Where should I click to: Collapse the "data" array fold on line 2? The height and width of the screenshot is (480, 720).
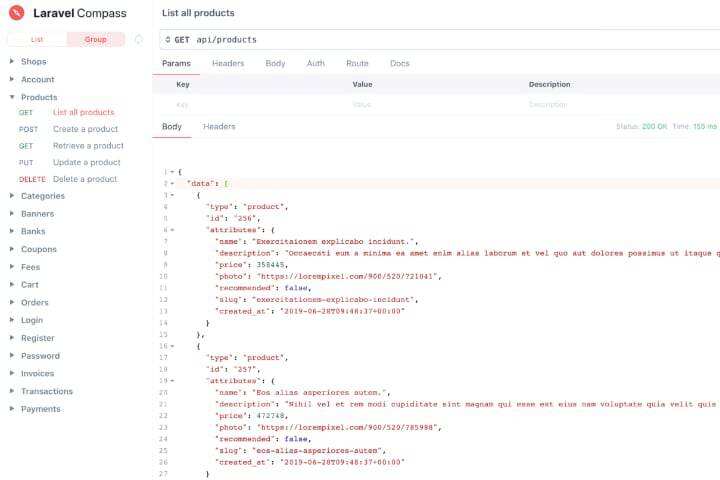point(173,183)
